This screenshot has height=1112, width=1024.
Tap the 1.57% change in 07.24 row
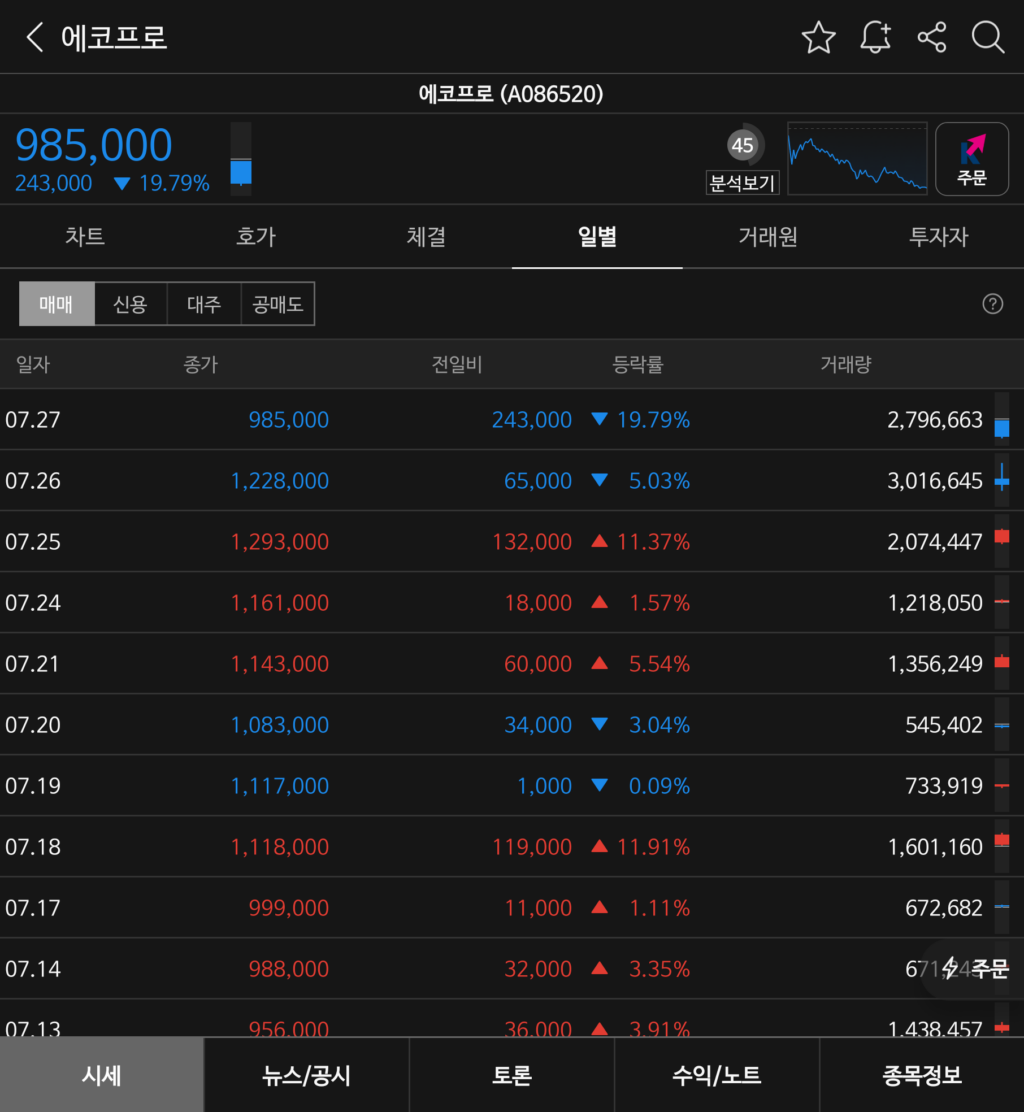[x=660, y=603]
